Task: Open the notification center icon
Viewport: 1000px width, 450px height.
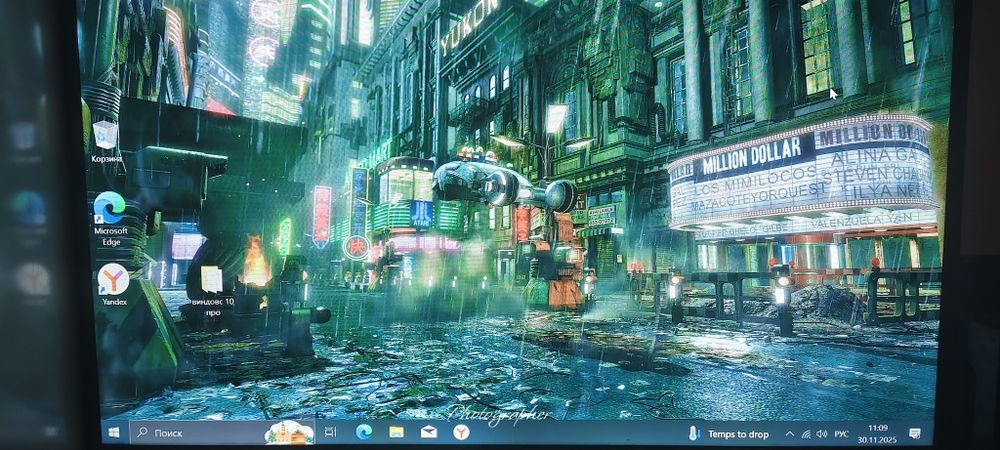Action: click(915, 434)
